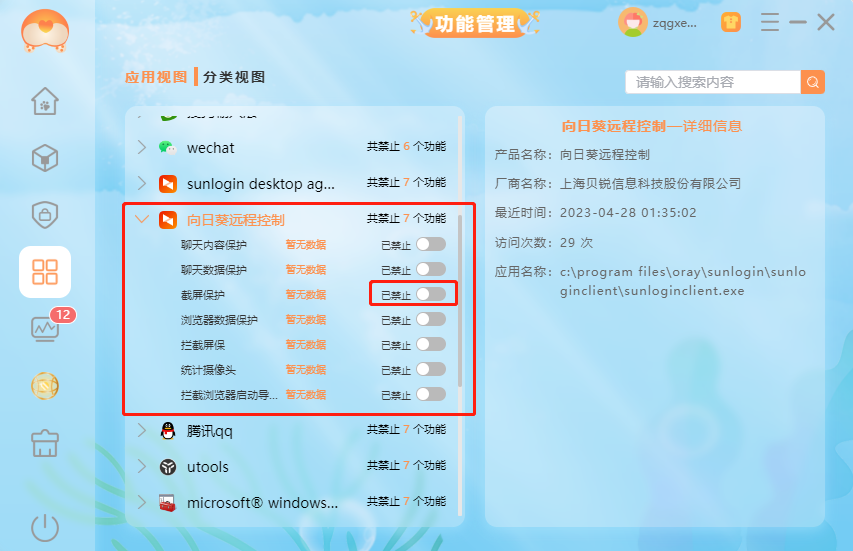Expand the sunlogin desktop agent chevron
Image resolution: width=853 pixels, height=551 pixels.
[142, 183]
